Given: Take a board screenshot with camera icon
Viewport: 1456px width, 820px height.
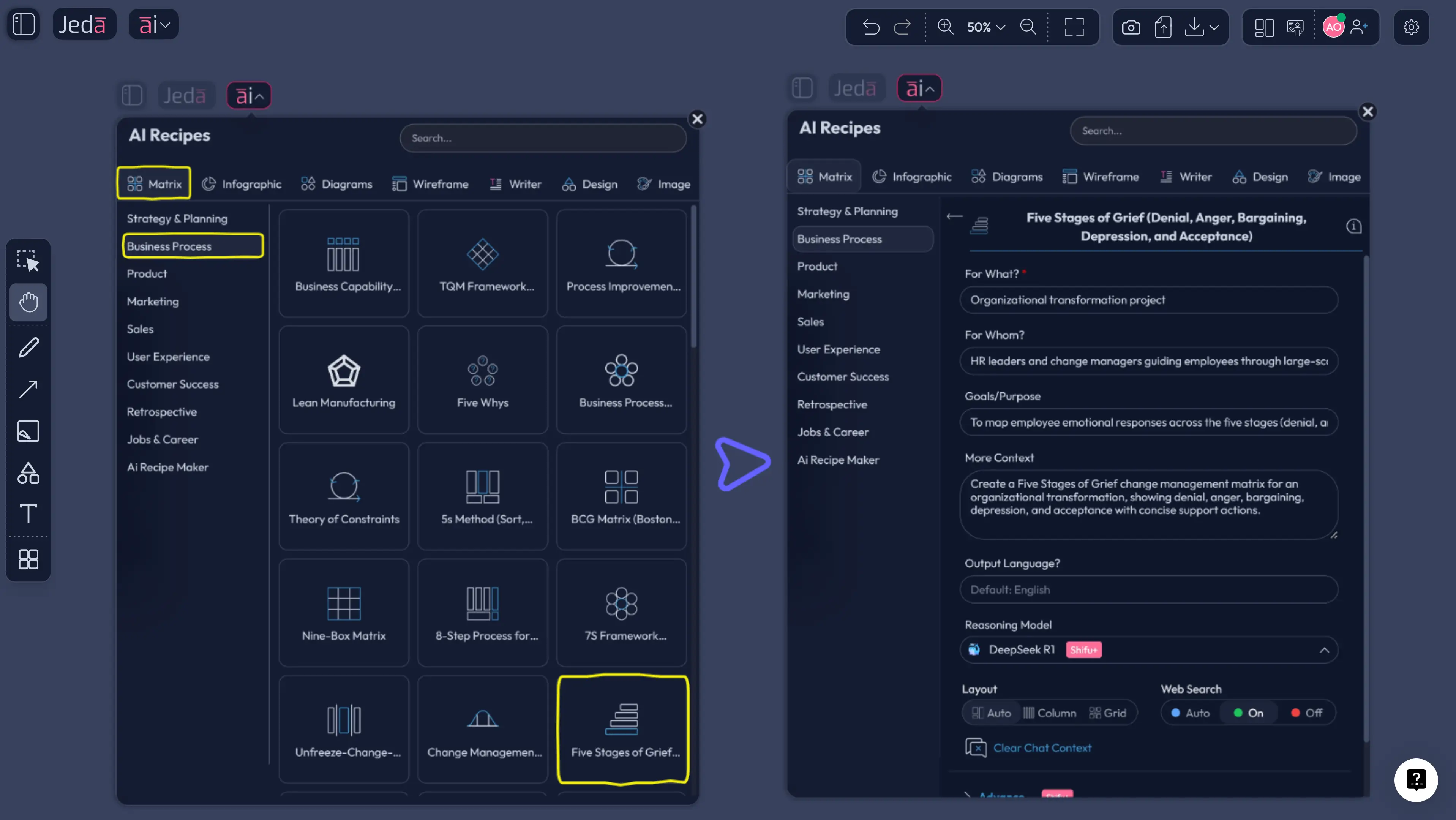Looking at the screenshot, I should [x=1131, y=27].
